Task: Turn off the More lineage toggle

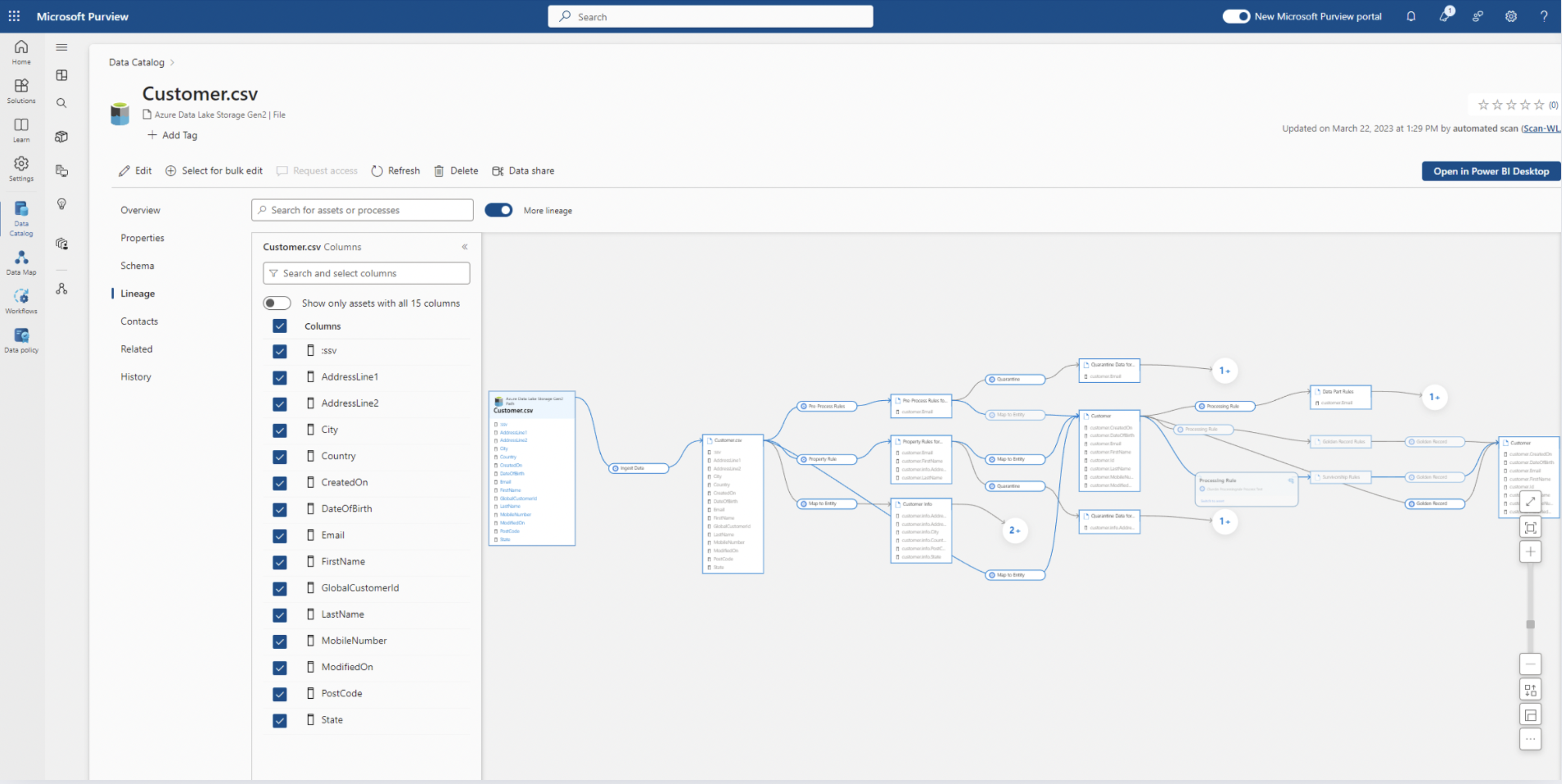Action: point(498,210)
